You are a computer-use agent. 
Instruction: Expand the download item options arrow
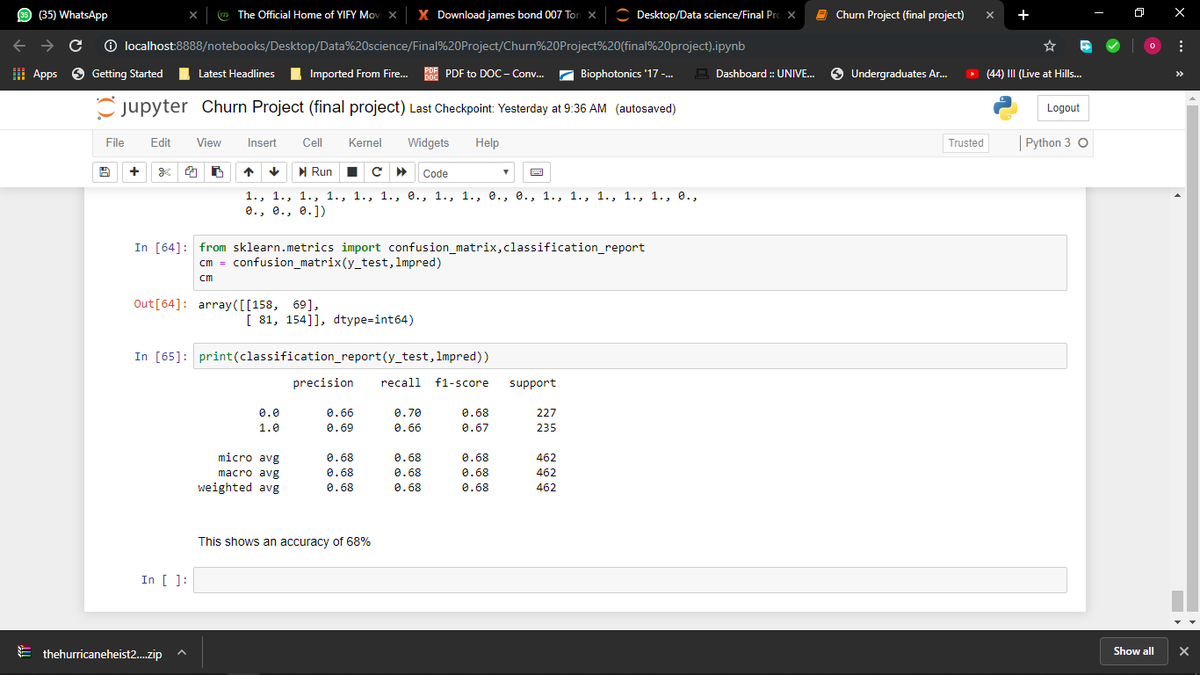tap(182, 652)
